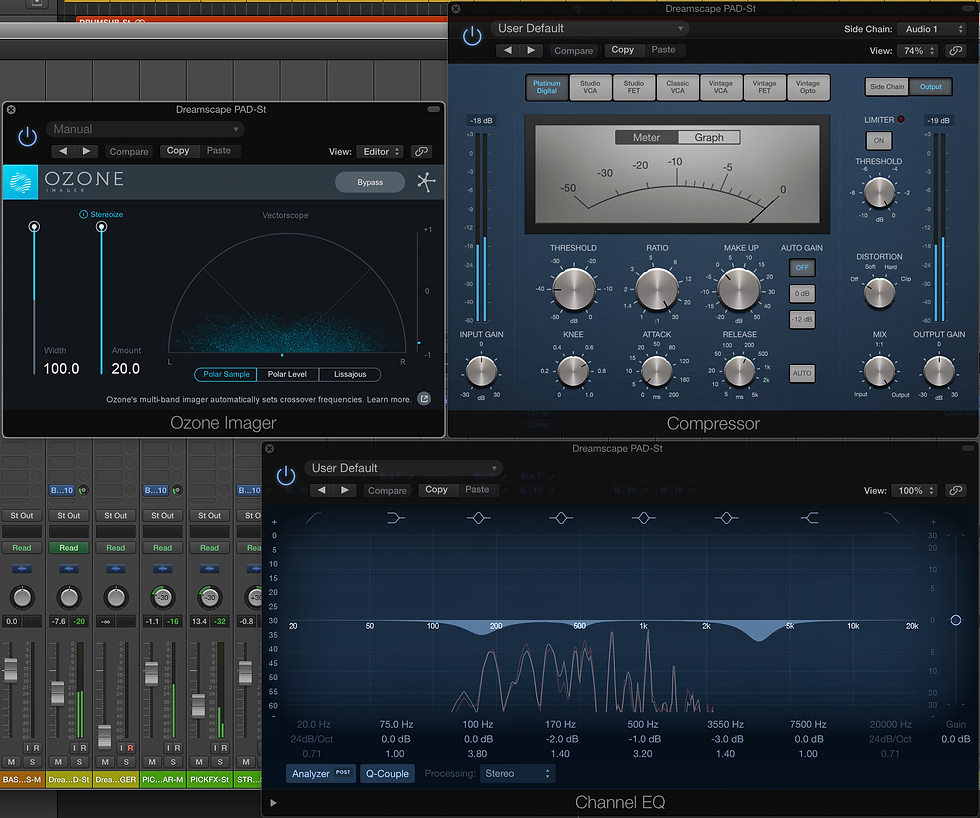Select the Polar Level vectorscope tab
The height and width of the screenshot is (818, 980).
click(x=288, y=374)
